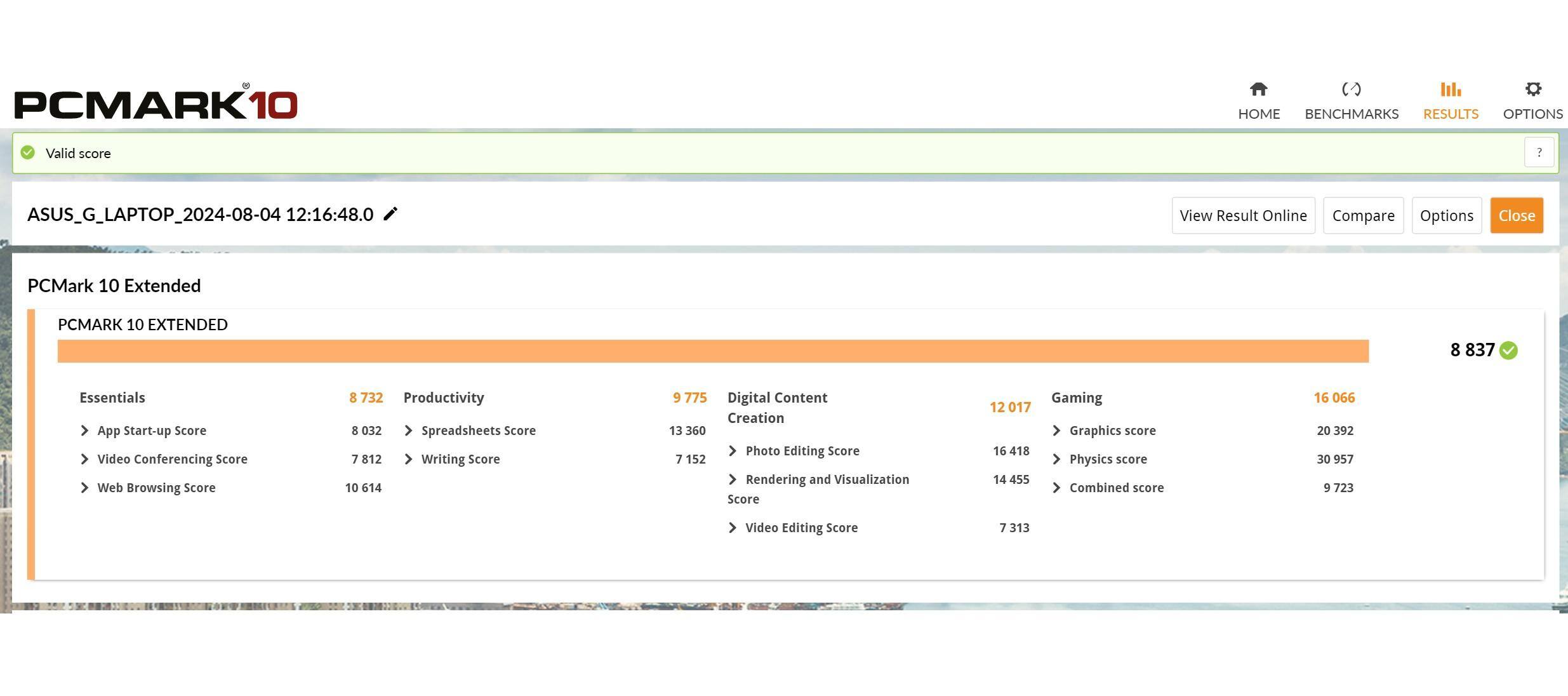Click the result name ASUS_G_LAPTOP text

coord(200,215)
